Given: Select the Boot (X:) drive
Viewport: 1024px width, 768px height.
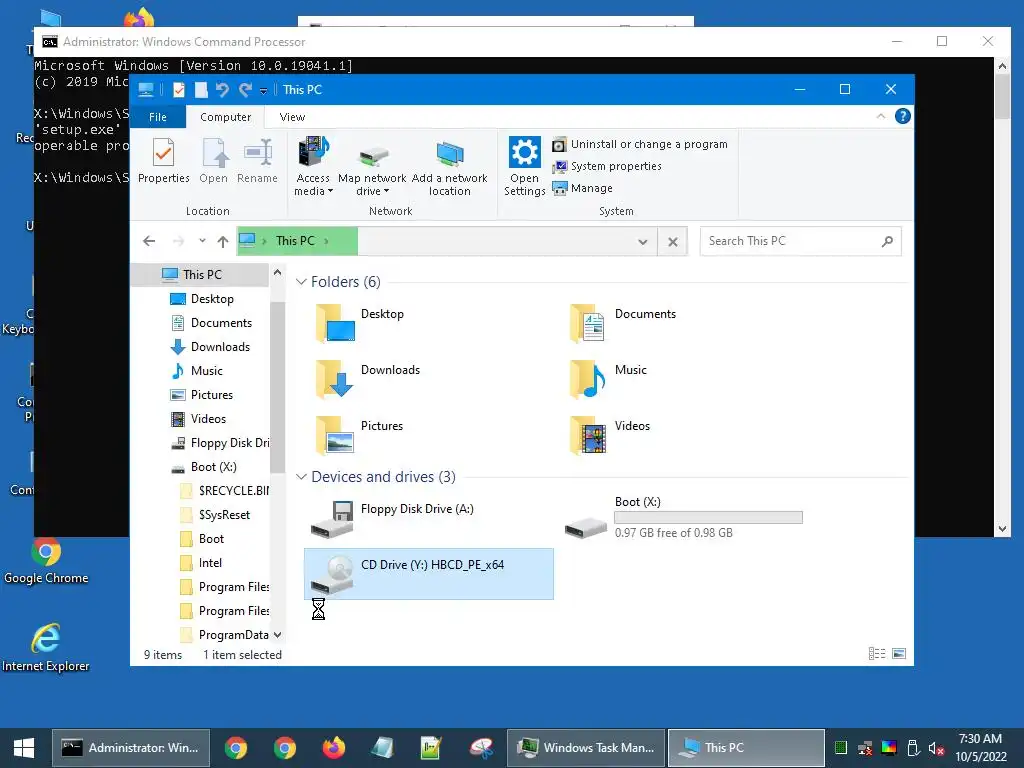Looking at the screenshot, I should coord(684,519).
